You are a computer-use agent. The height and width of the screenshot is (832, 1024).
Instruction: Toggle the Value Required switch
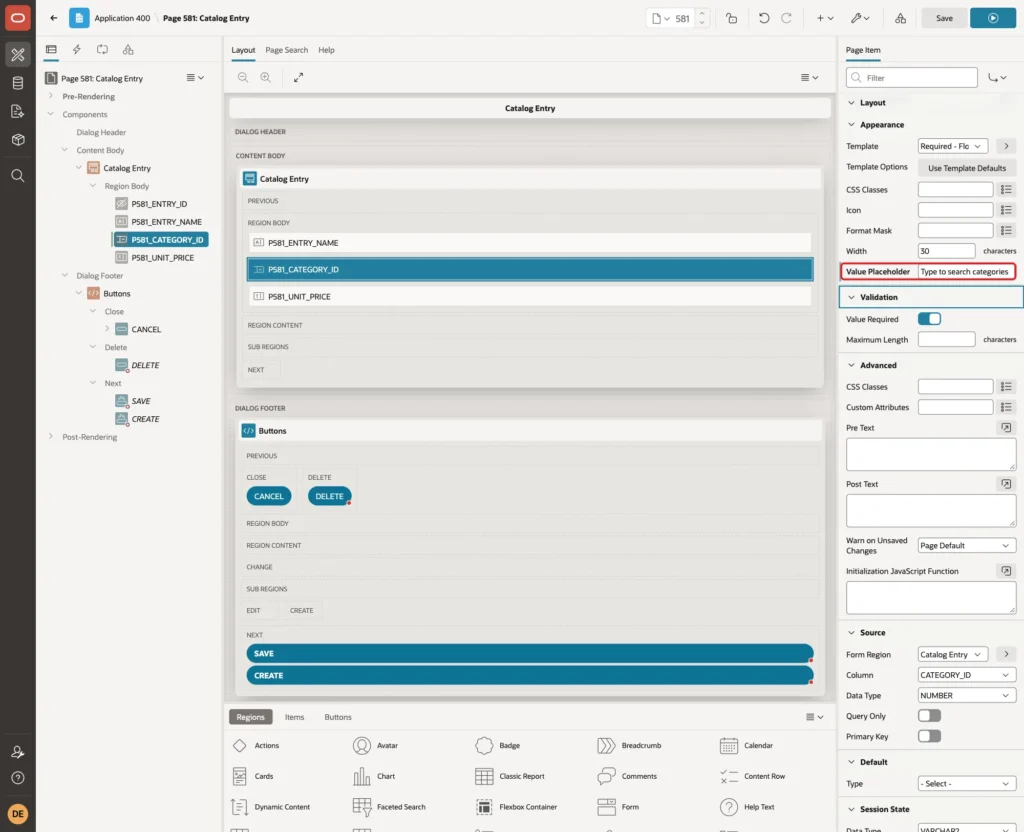pyautogui.click(x=929, y=319)
